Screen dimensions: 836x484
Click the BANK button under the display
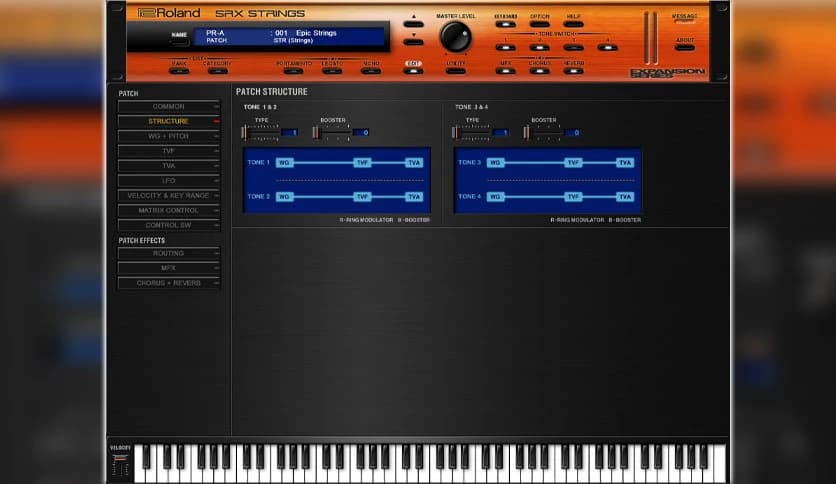pos(179,71)
